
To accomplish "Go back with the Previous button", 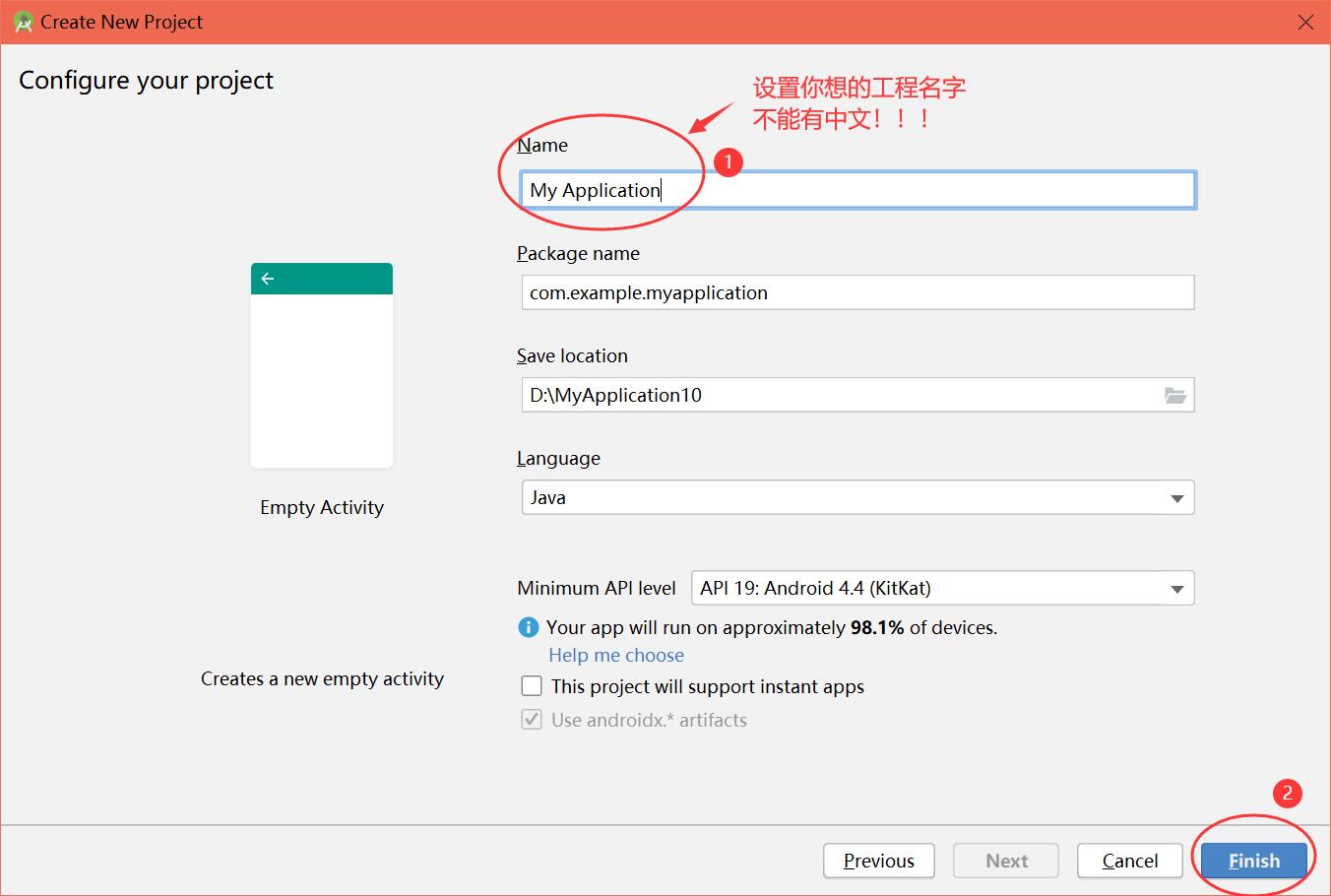I will pos(879,861).
